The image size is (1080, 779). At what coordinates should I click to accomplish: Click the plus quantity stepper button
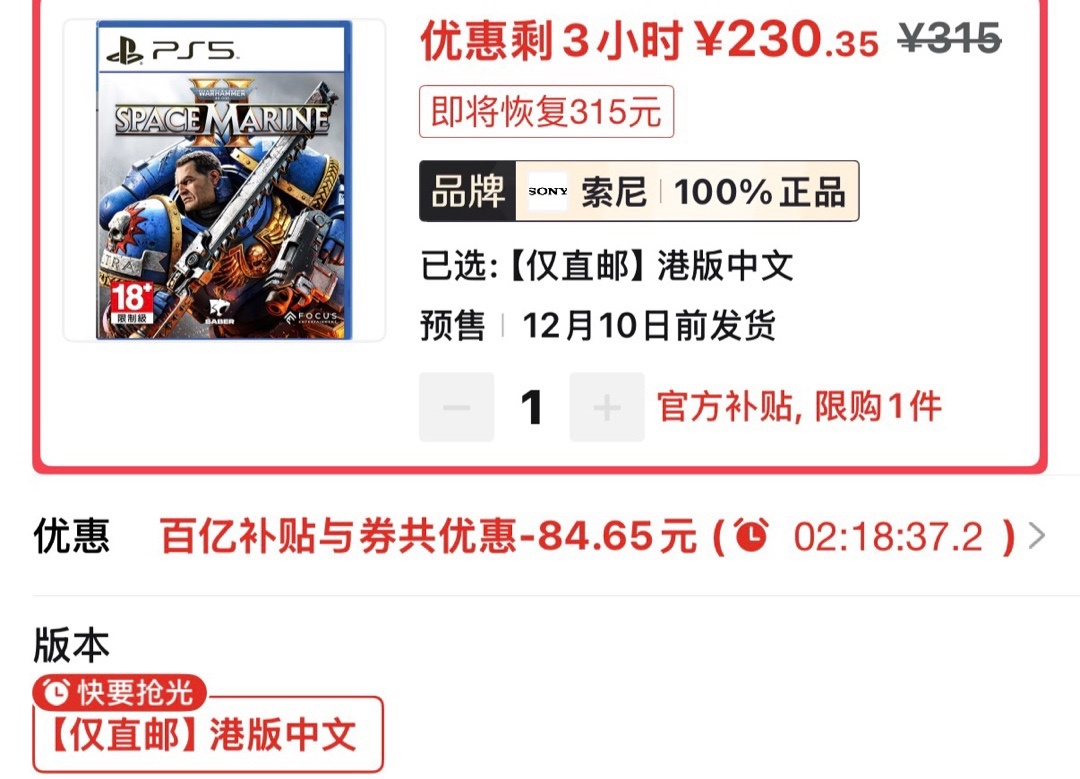point(607,407)
